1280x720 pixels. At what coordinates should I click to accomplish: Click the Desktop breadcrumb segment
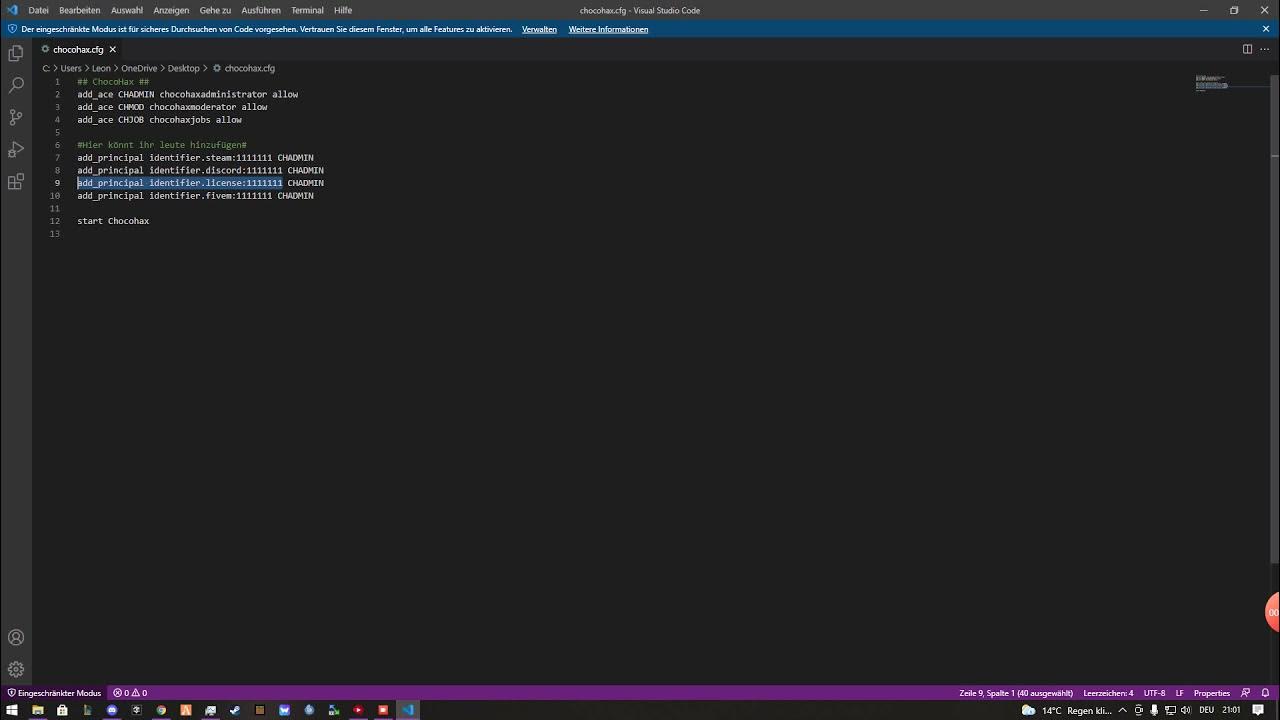tap(183, 68)
